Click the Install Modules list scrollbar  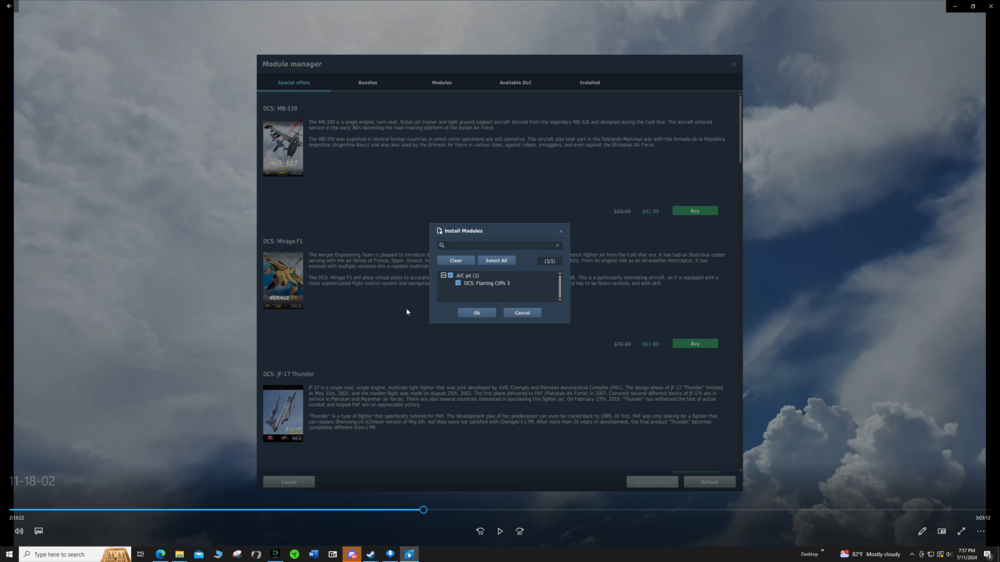[x=560, y=286]
